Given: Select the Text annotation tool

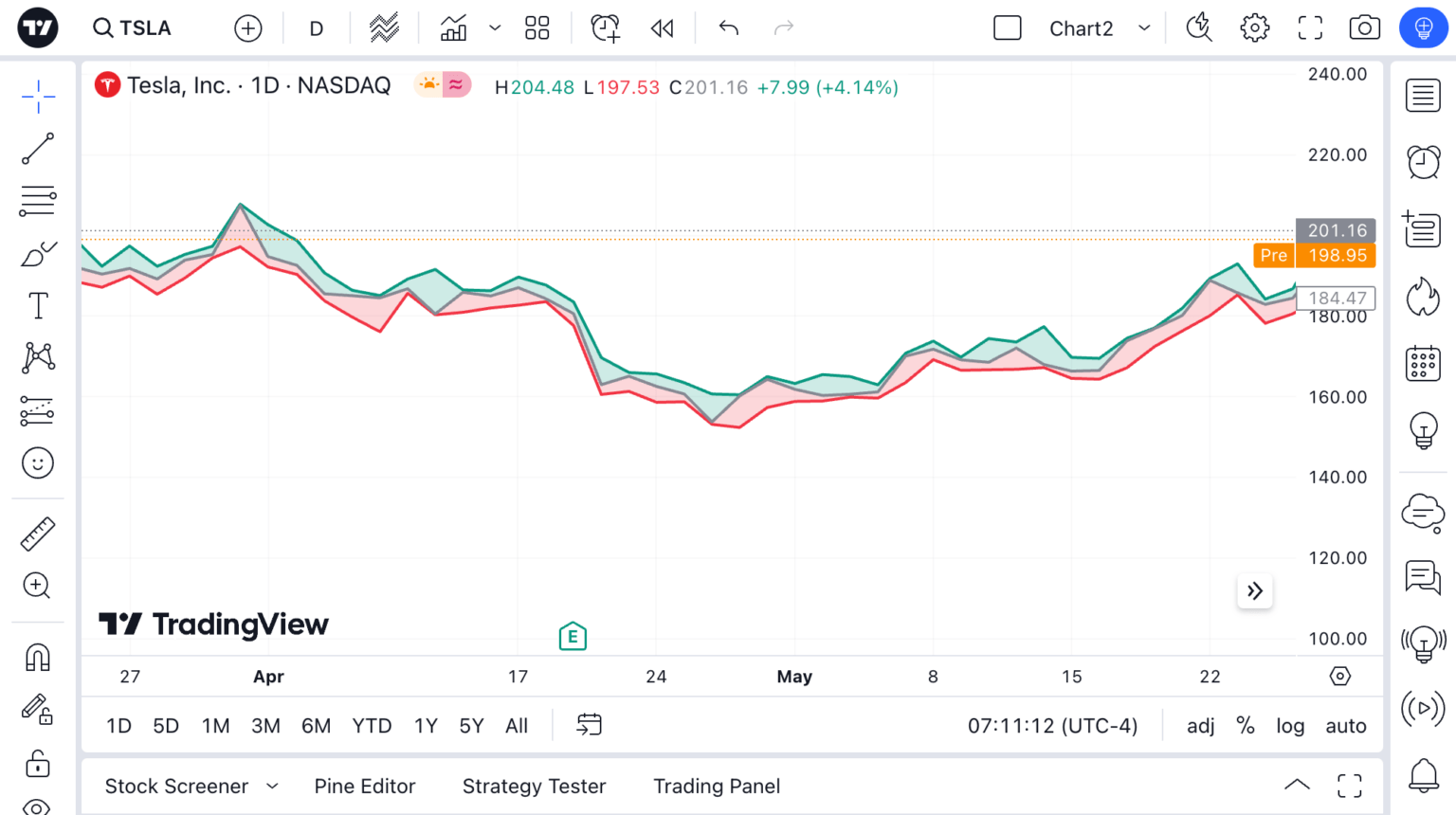Looking at the screenshot, I should 38,305.
